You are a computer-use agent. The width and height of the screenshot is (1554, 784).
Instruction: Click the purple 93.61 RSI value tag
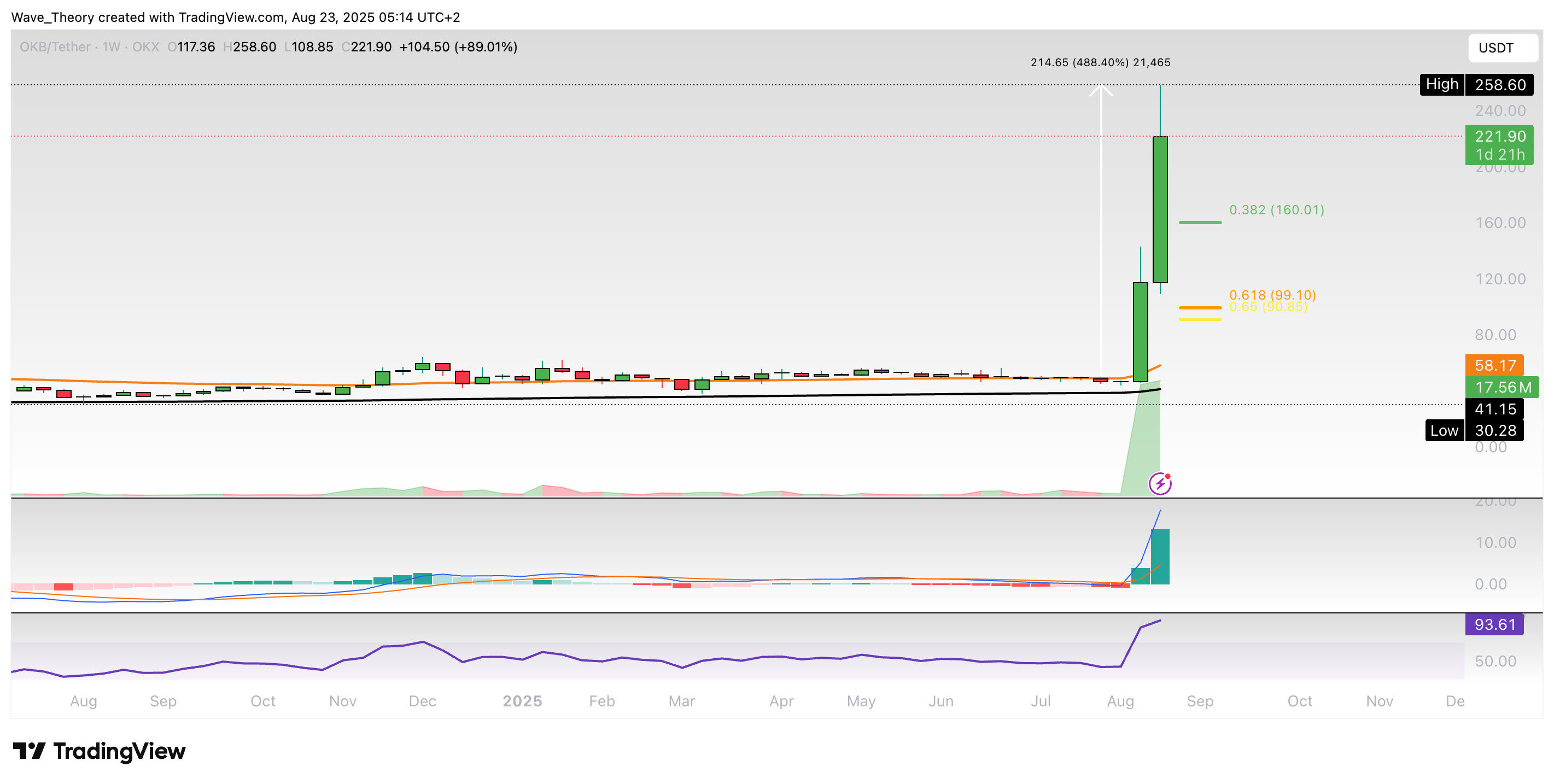click(1494, 624)
